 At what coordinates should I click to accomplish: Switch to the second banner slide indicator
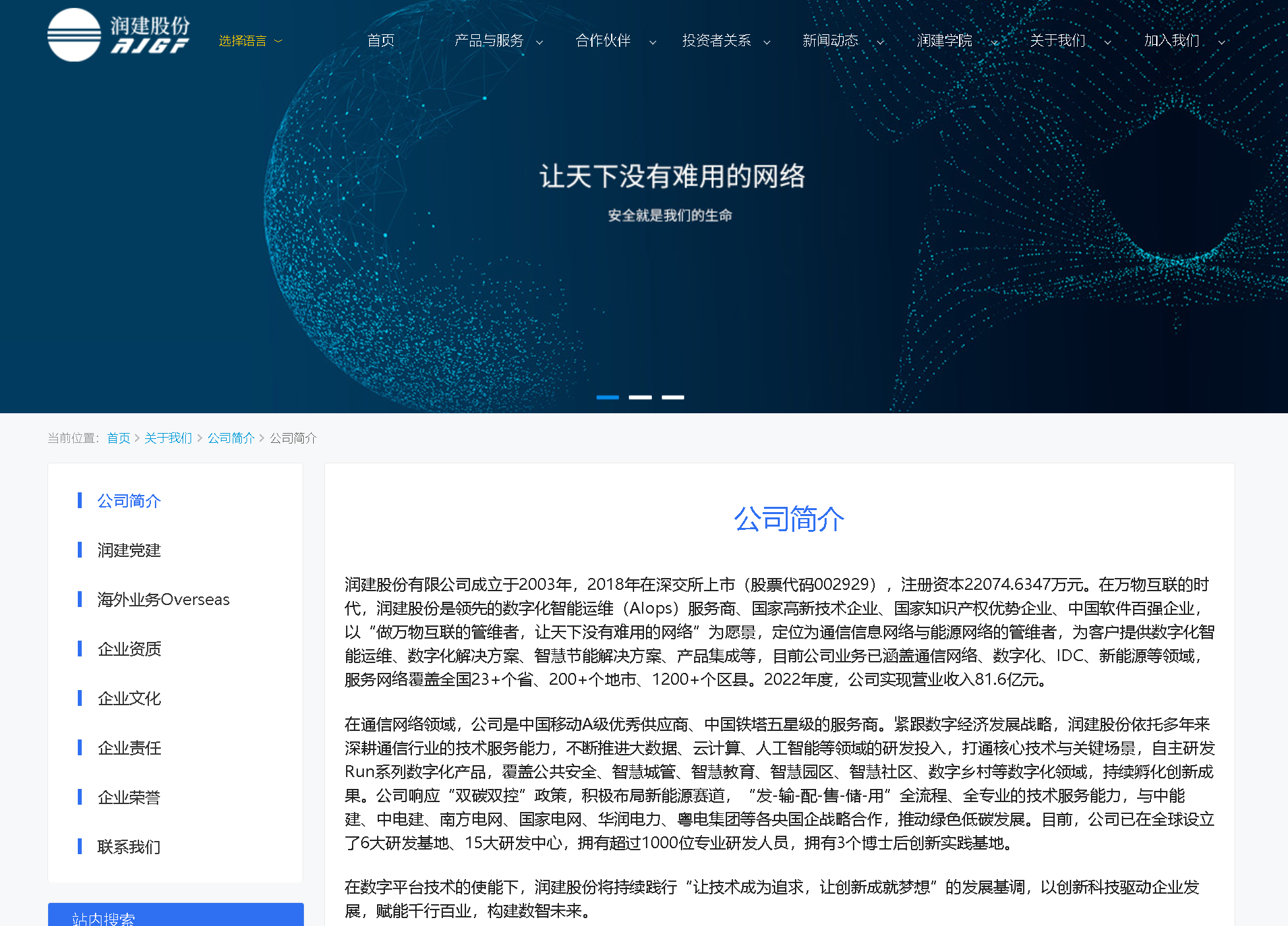click(640, 397)
